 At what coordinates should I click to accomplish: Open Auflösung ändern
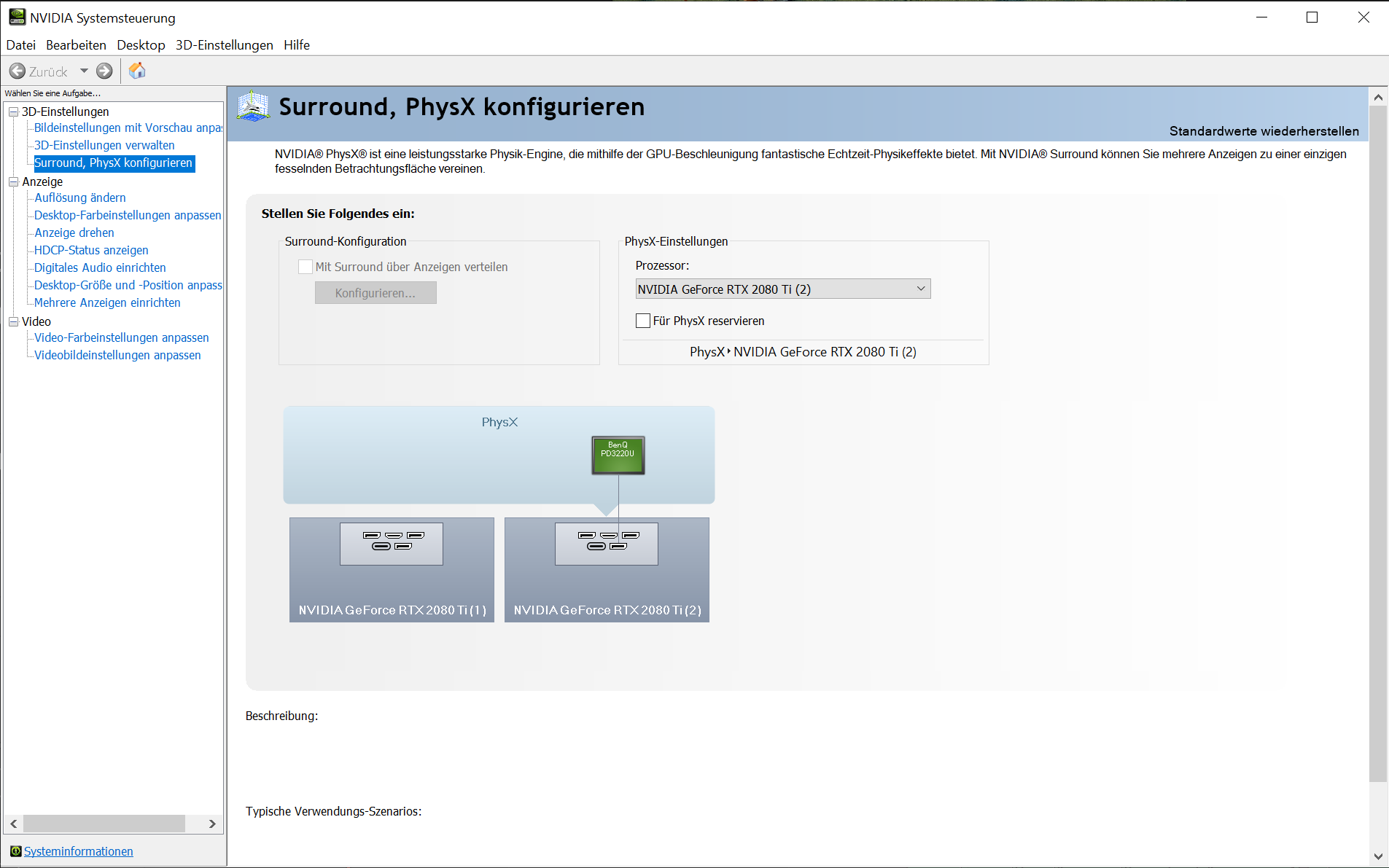pyautogui.click(x=80, y=198)
